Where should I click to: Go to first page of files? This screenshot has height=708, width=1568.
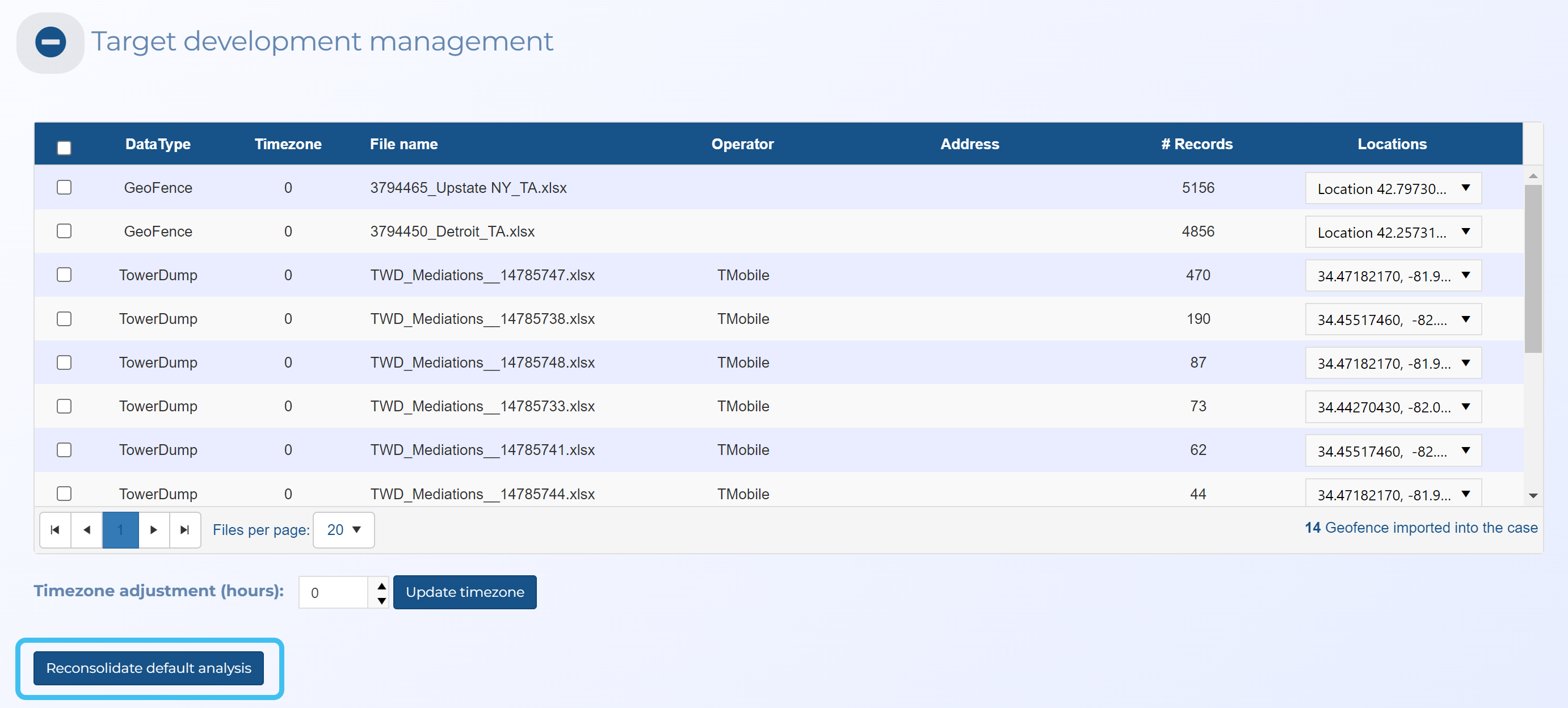(x=56, y=530)
